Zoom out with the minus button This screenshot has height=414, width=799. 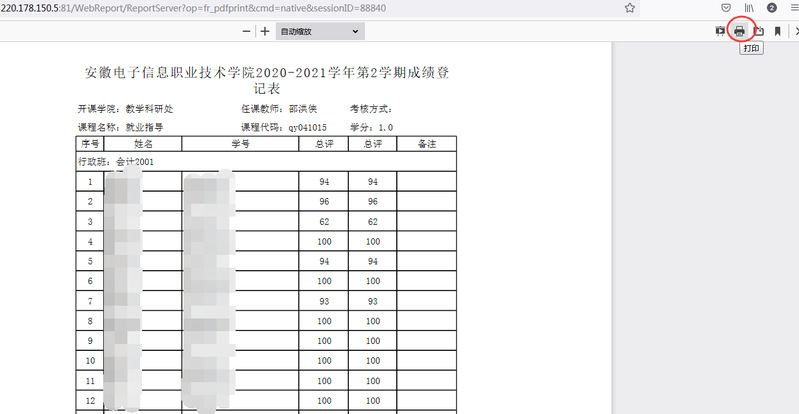(x=247, y=31)
